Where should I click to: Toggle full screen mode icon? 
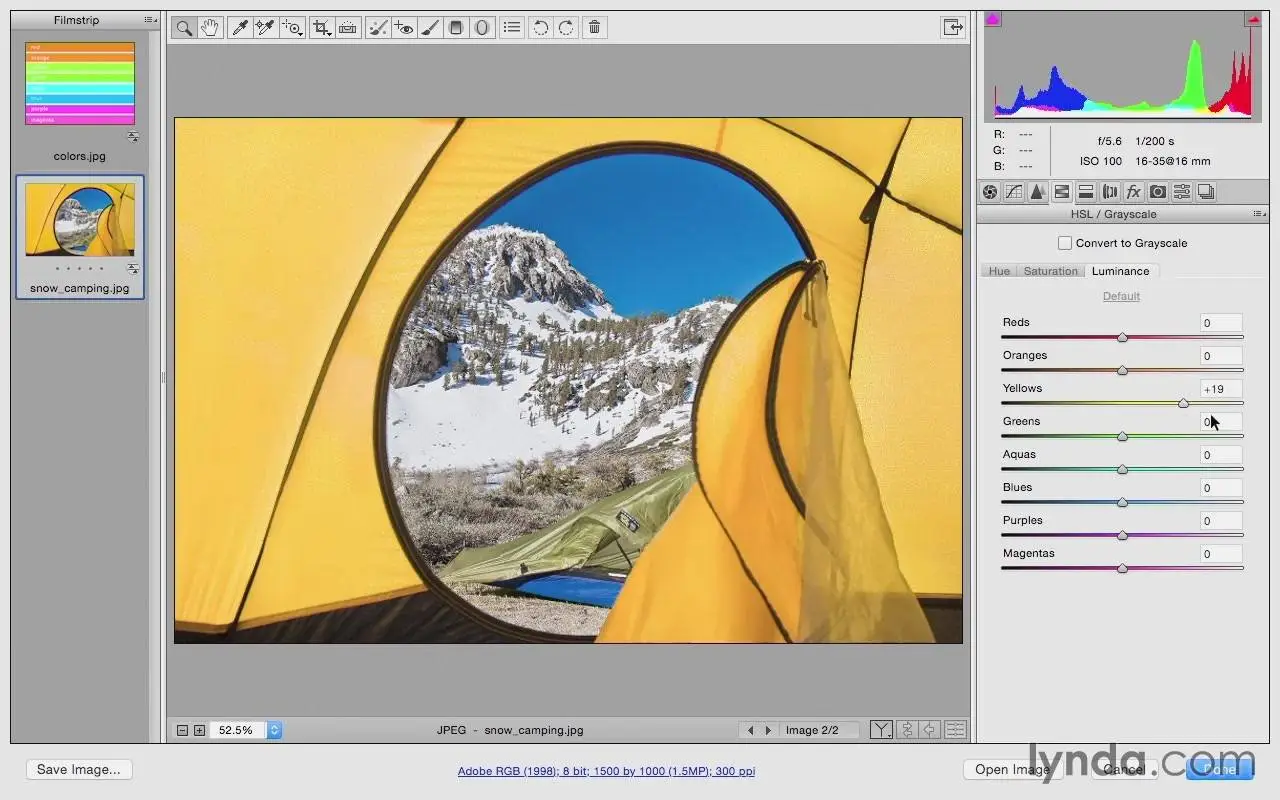click(x=953, y=28)
